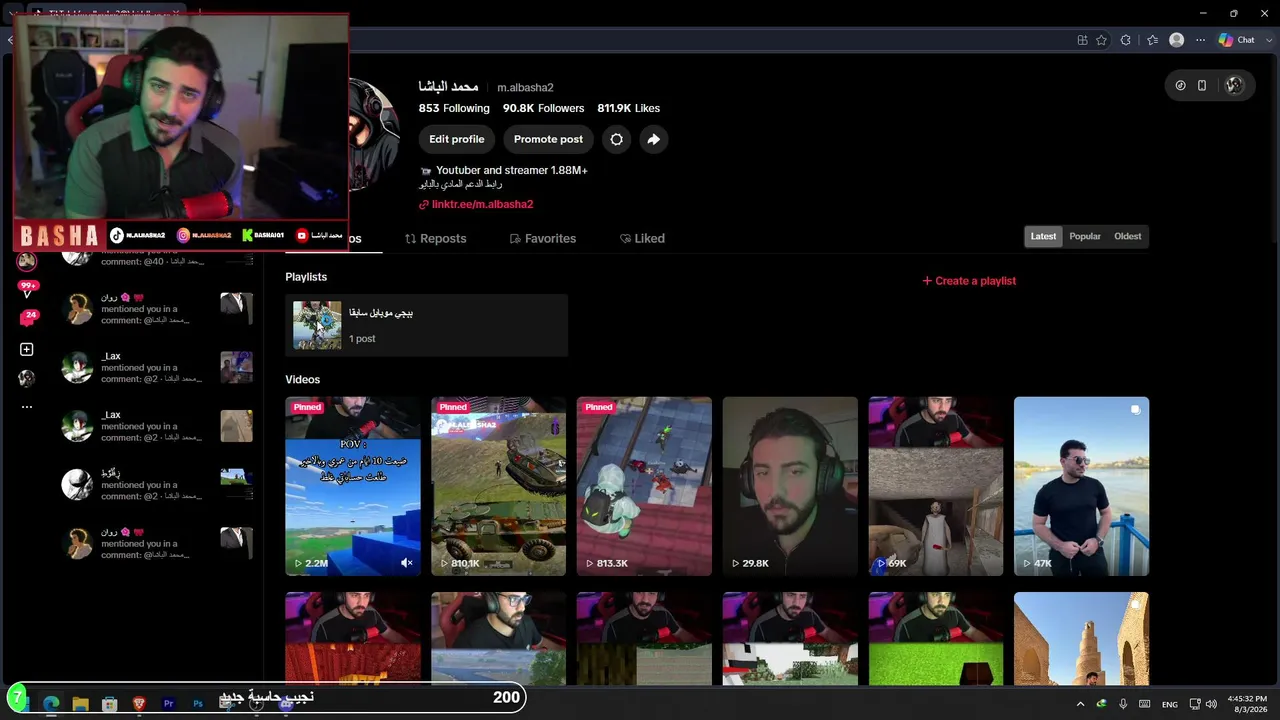
Task: Open the photo post with 47K views
Action: 1082,486
